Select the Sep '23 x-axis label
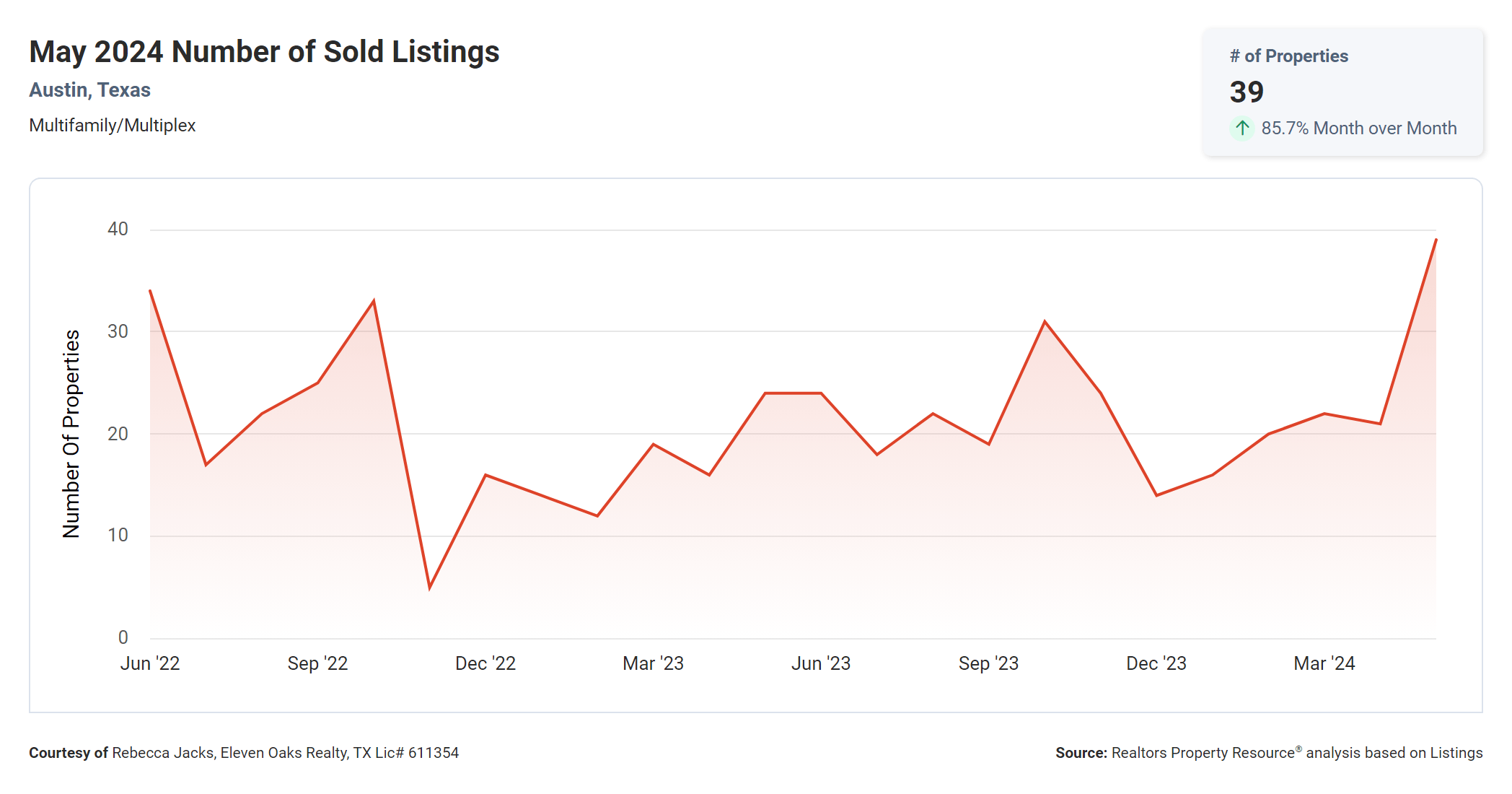The image size is (1512, 794). tap(988, 663)
